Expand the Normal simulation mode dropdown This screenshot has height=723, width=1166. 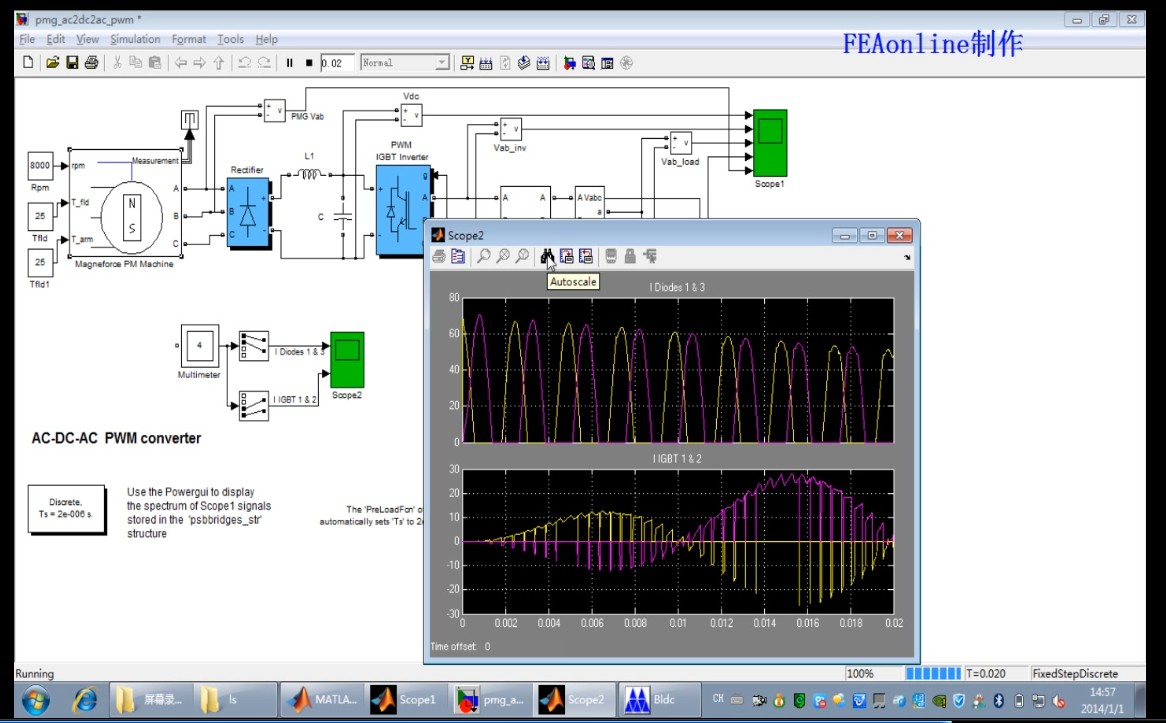pyautogui.click(x=441, y=63)
